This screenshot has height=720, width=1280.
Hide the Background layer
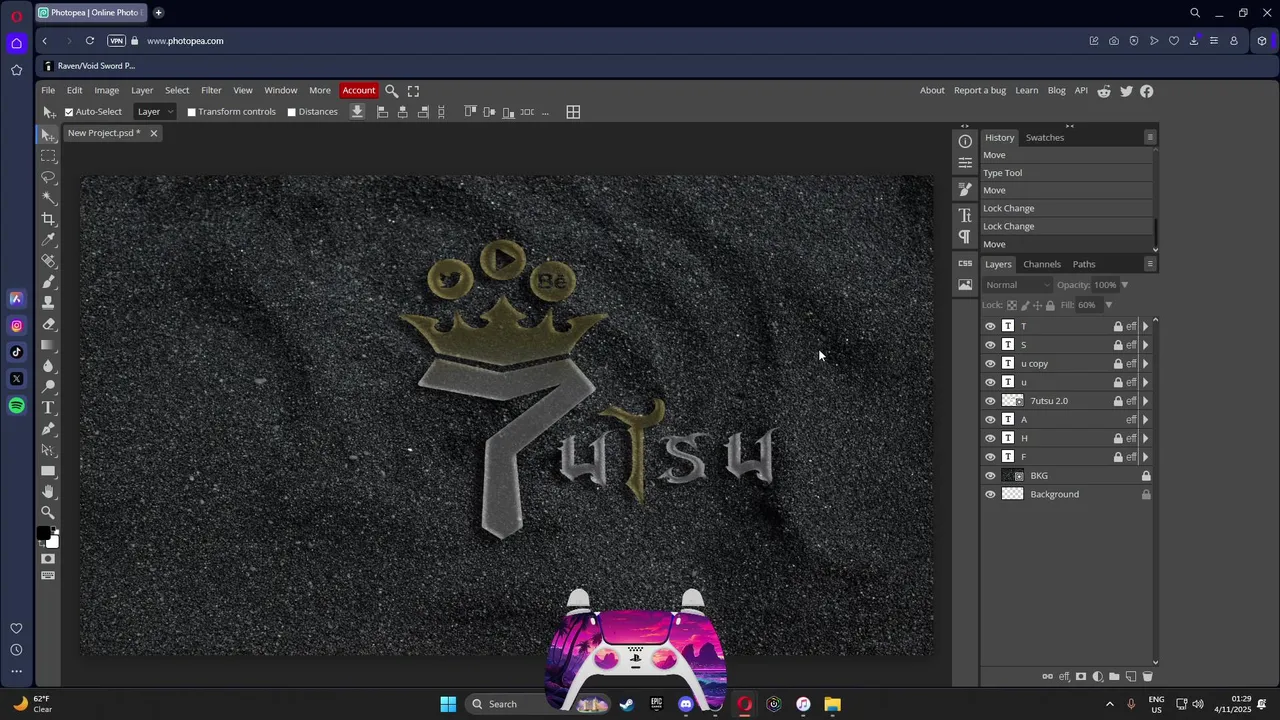(x=990, y=494)
